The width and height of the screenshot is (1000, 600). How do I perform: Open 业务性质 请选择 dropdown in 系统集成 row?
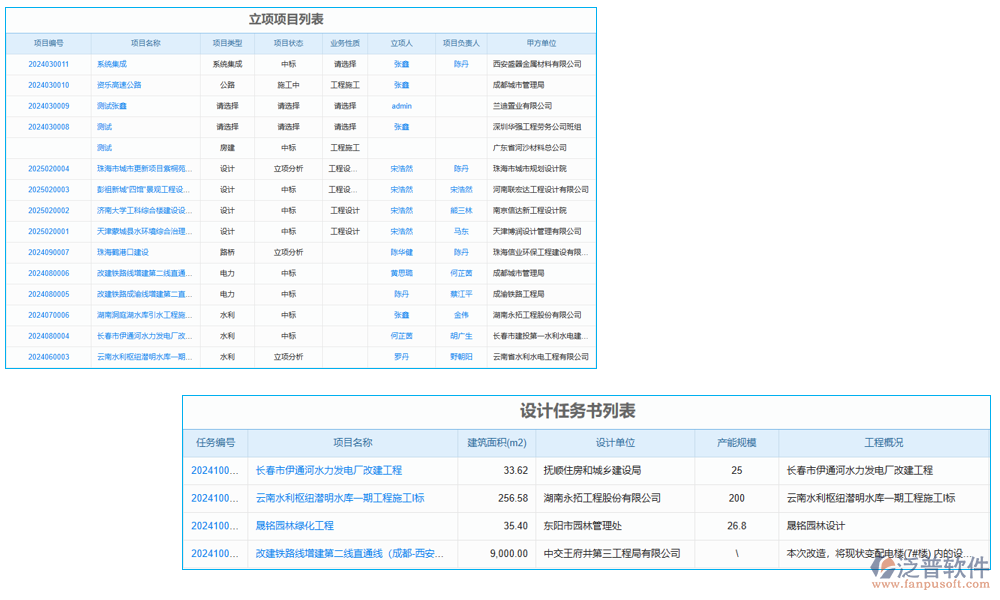[344, 64]
